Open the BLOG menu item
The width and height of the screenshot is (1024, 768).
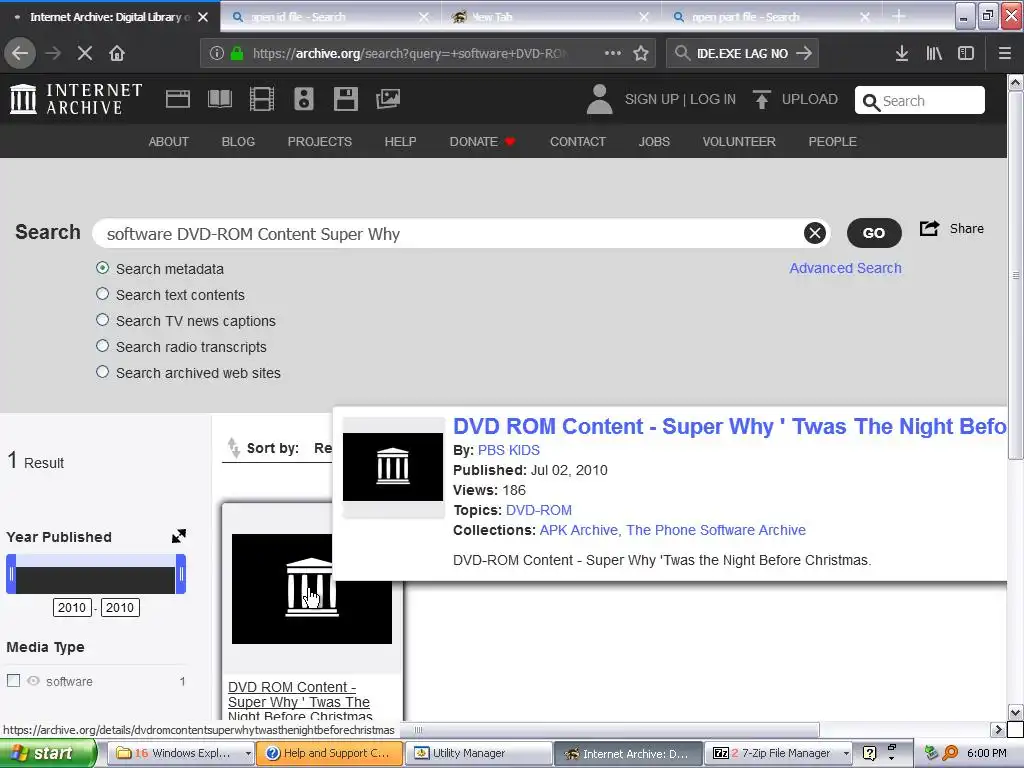[x=238, y=142]
